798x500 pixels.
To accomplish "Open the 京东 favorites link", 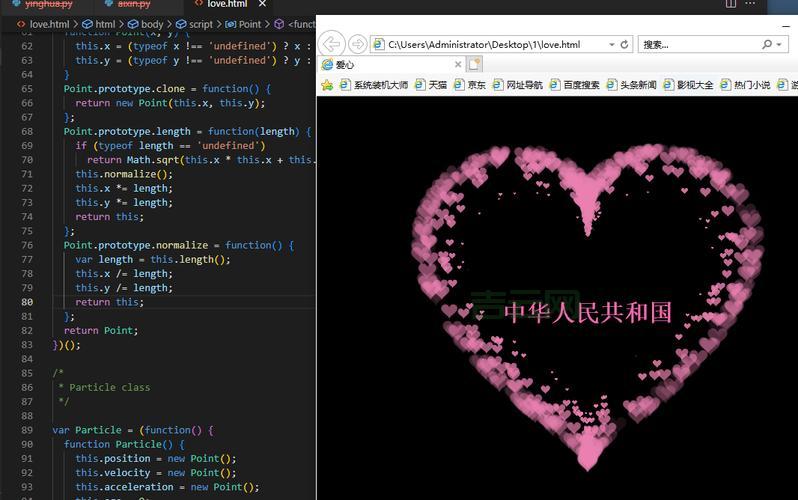I will tap(476, 85).
